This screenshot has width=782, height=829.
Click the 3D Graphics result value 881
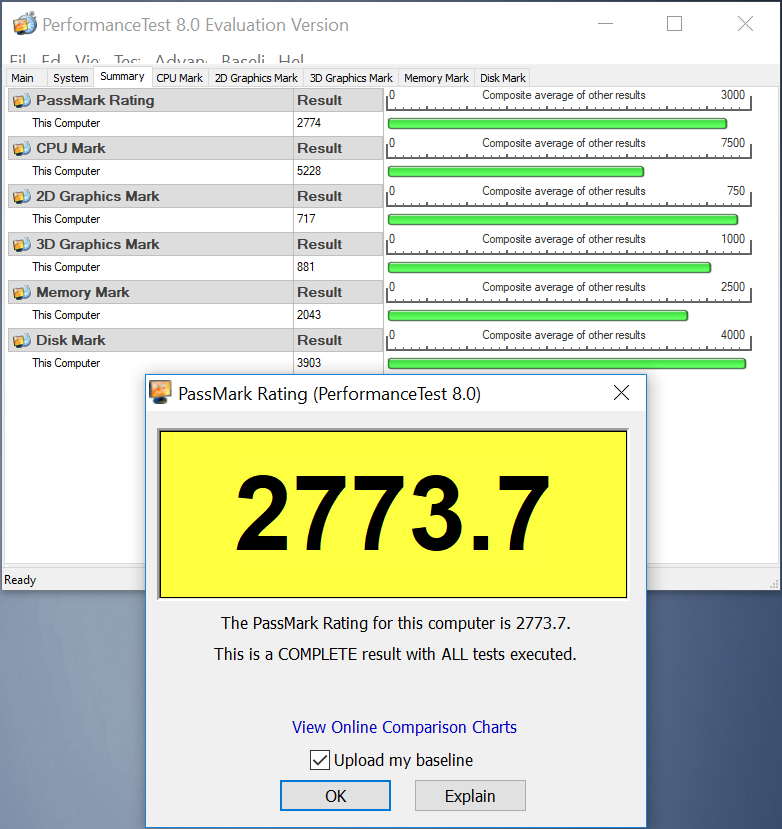306,267
